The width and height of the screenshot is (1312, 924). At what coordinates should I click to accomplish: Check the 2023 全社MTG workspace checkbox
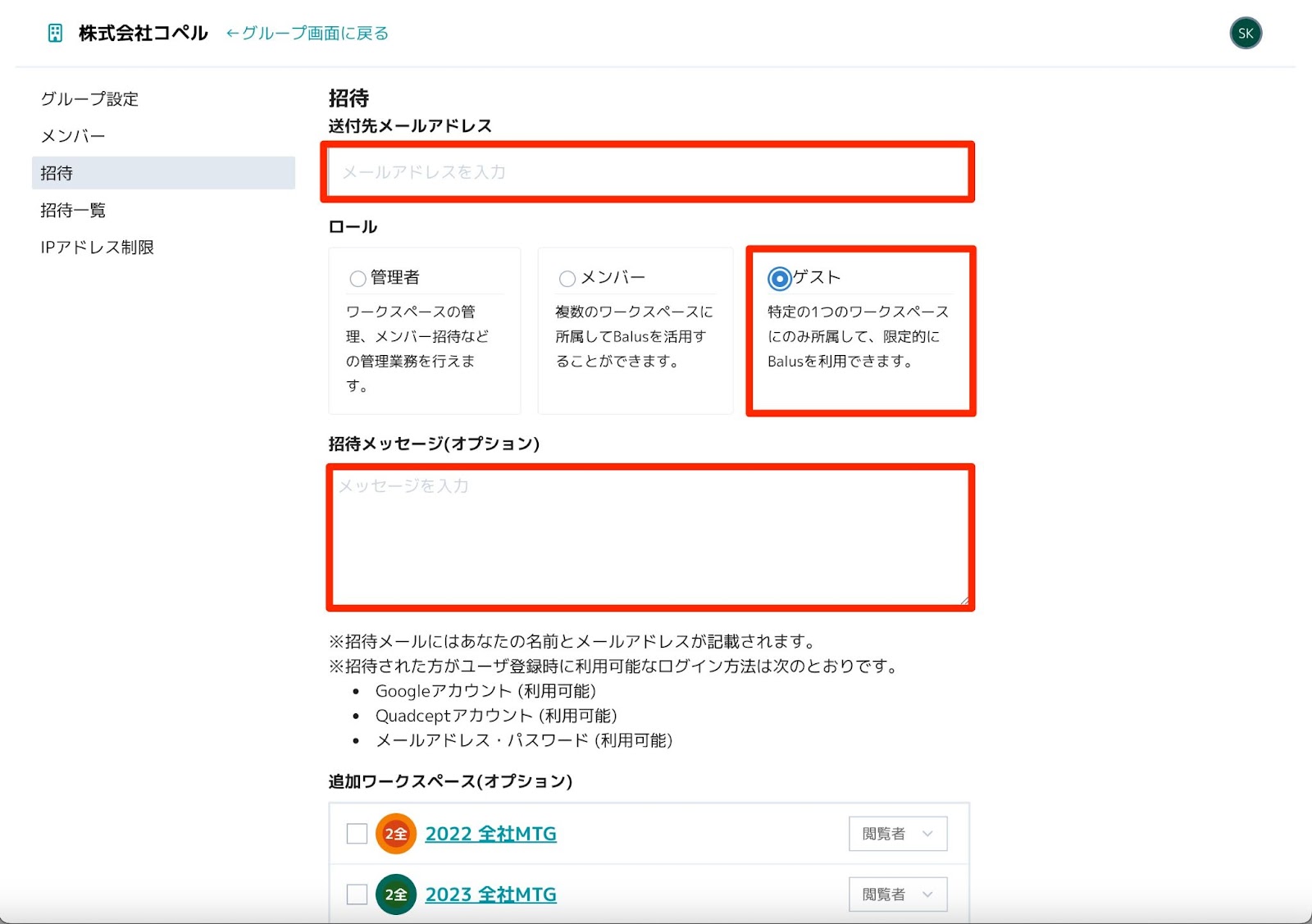[x=357, y=894]
